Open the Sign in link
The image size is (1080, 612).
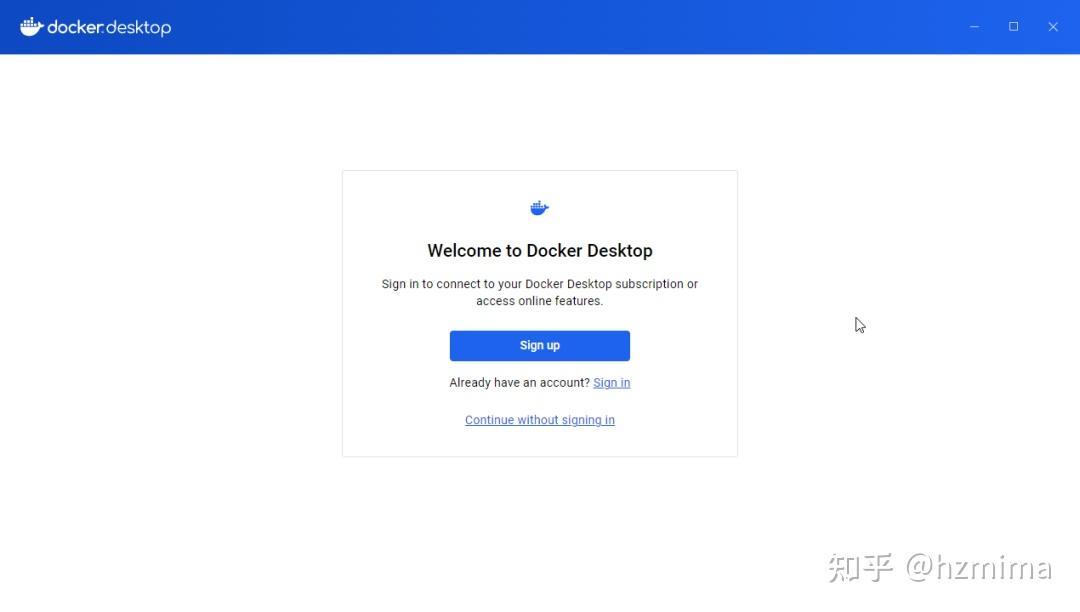coord(612,383)
